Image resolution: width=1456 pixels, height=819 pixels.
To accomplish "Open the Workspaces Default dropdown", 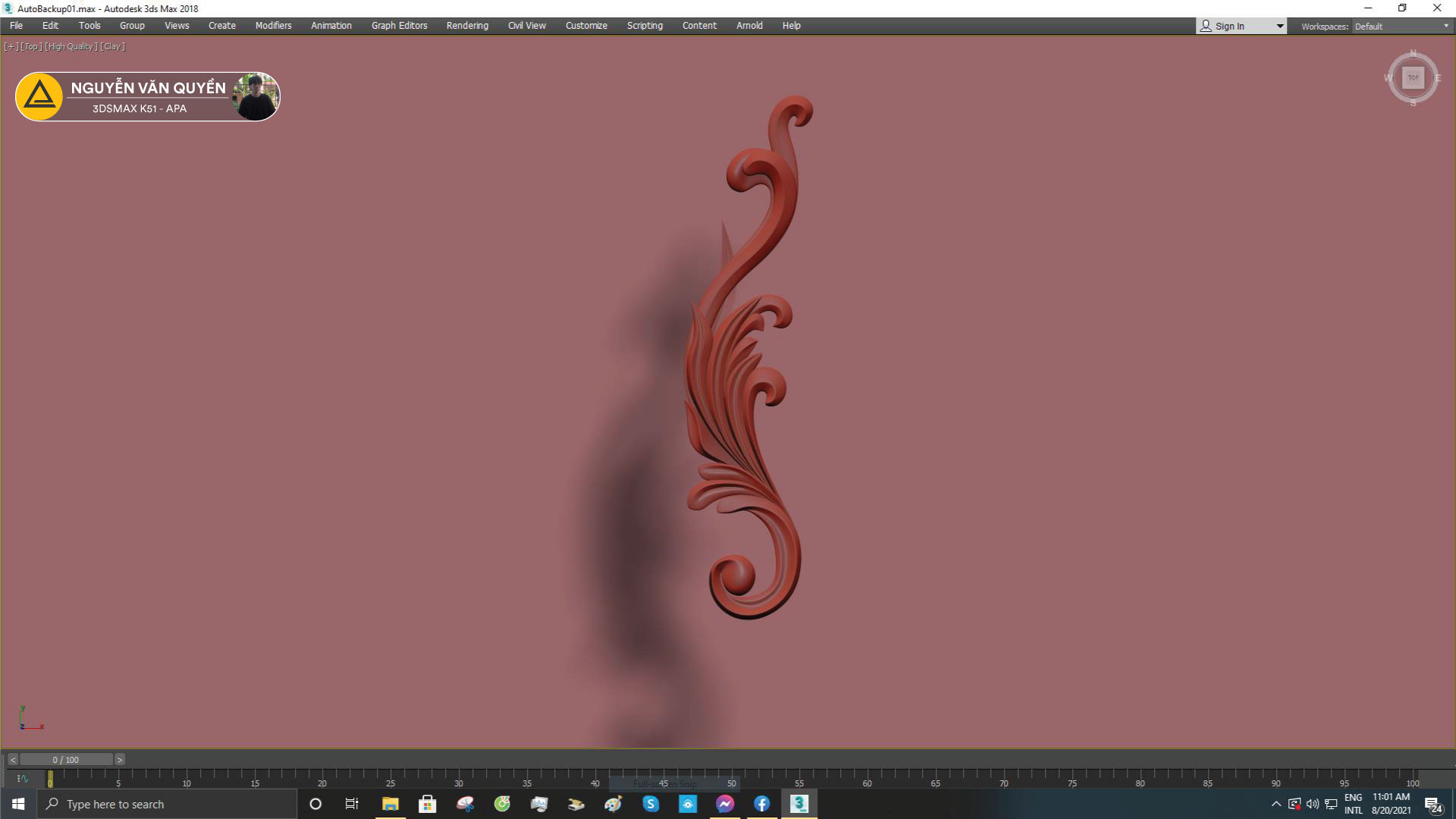I will 1401,26.
